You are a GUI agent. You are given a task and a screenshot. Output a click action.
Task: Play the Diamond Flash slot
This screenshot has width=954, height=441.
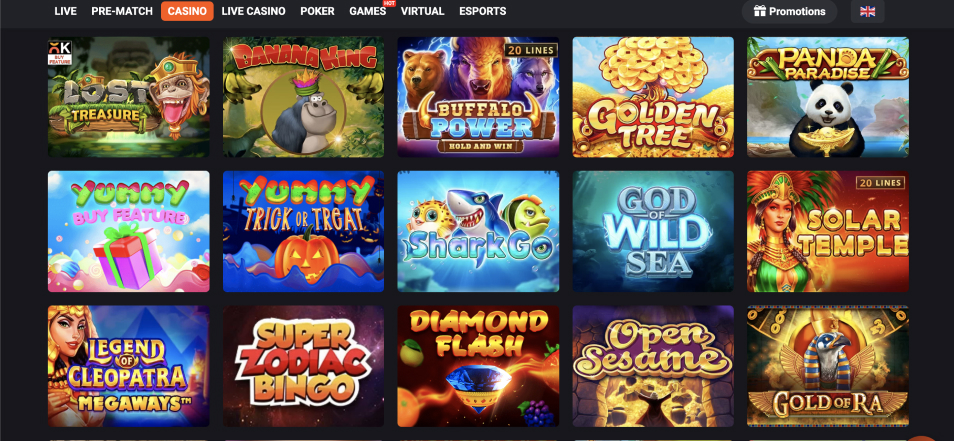tap(478, 366)
